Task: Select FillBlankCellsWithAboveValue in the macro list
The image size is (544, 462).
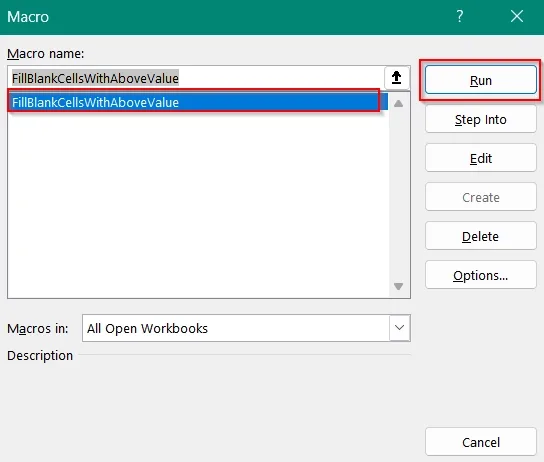Action: [x=198, y=102]
